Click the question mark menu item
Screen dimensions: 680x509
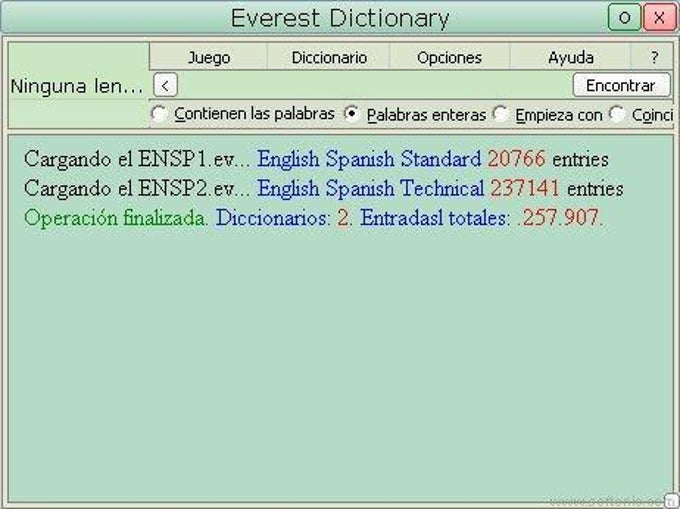(654, 57)
